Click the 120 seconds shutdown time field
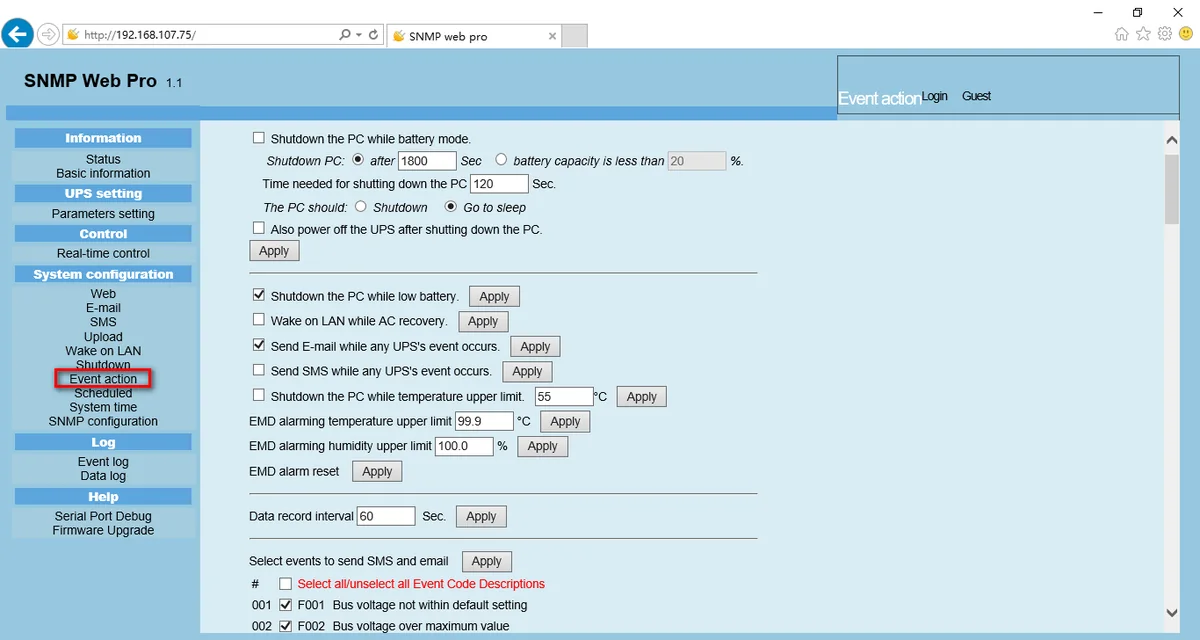 498,184
